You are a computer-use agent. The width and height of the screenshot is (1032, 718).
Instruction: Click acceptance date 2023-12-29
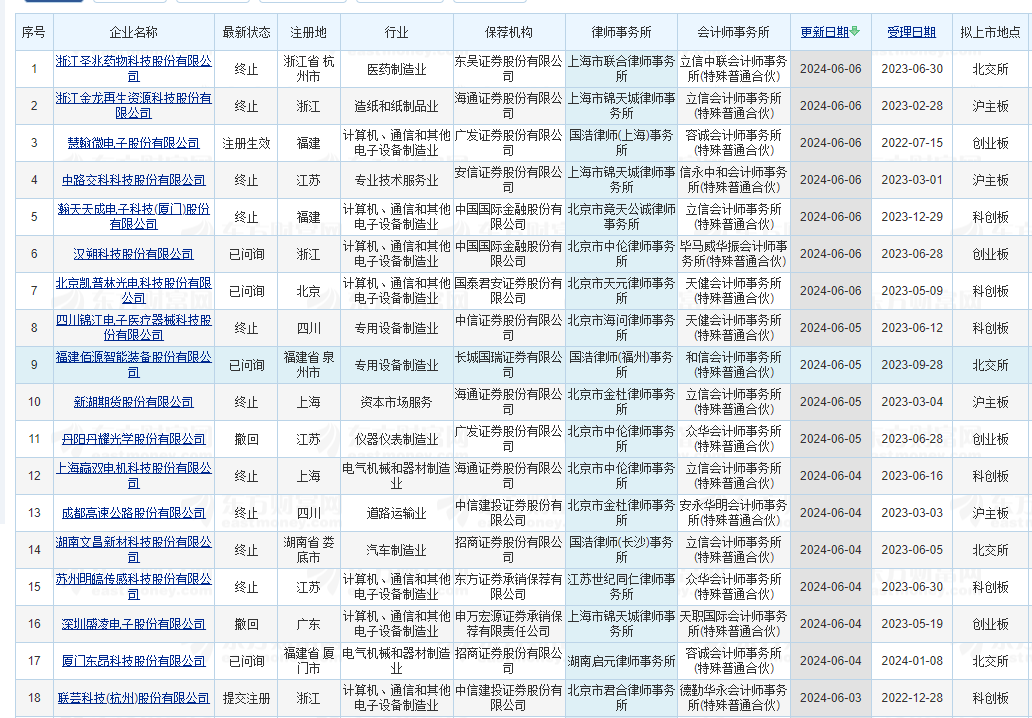(912, 217)
